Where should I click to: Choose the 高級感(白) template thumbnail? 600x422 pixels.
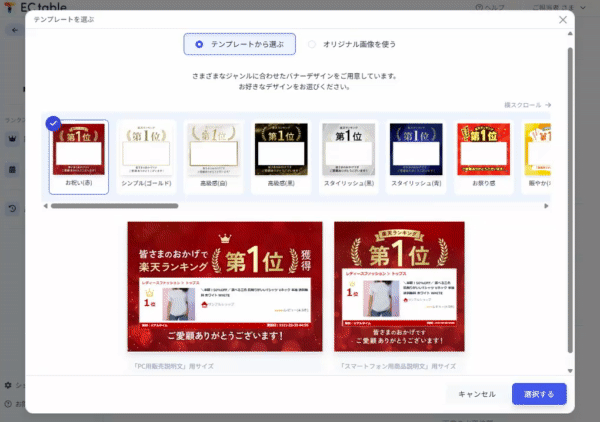click(x=214, y=157)
